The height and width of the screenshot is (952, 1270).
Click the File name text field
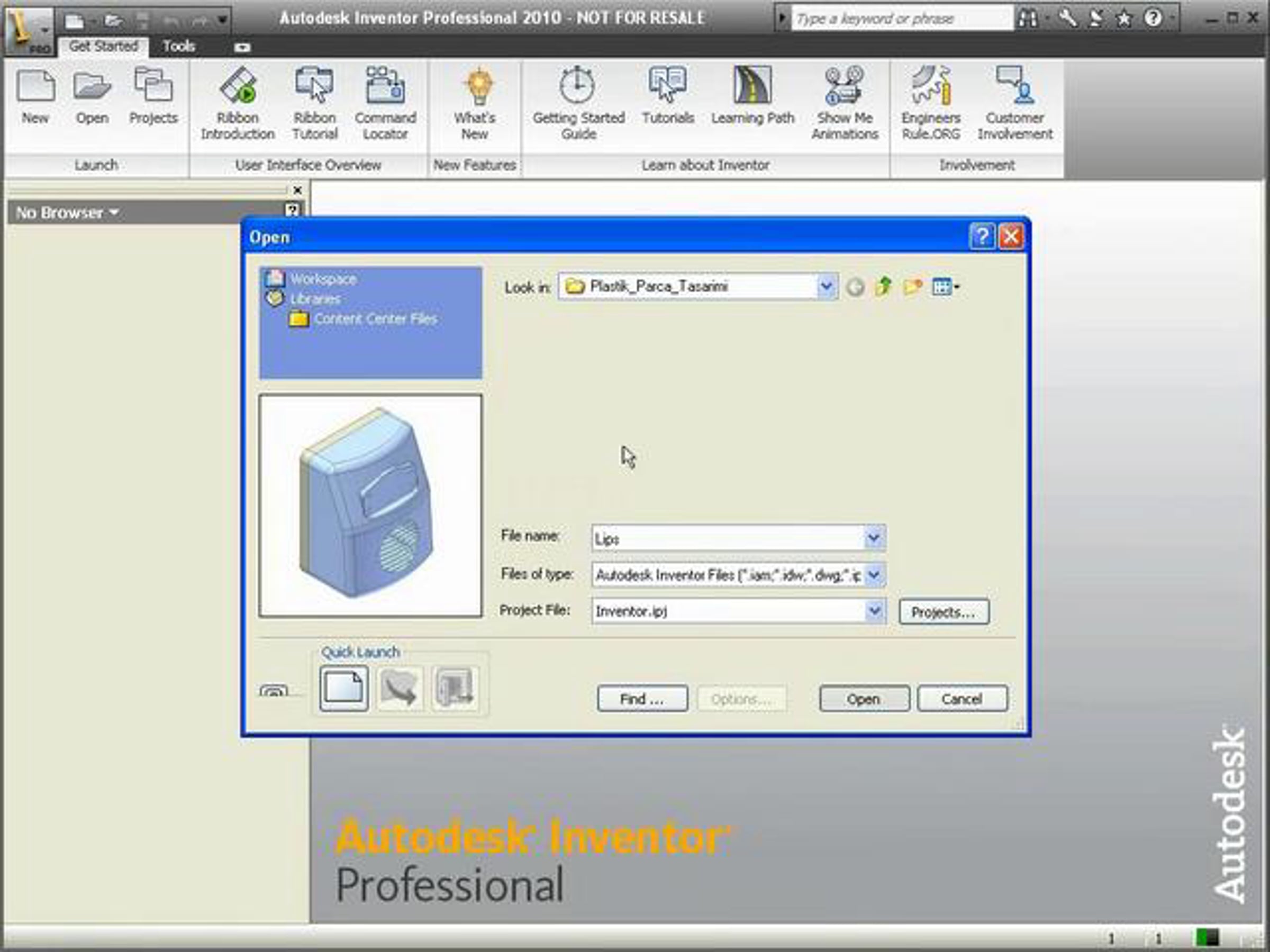click(x=728, y=539)
